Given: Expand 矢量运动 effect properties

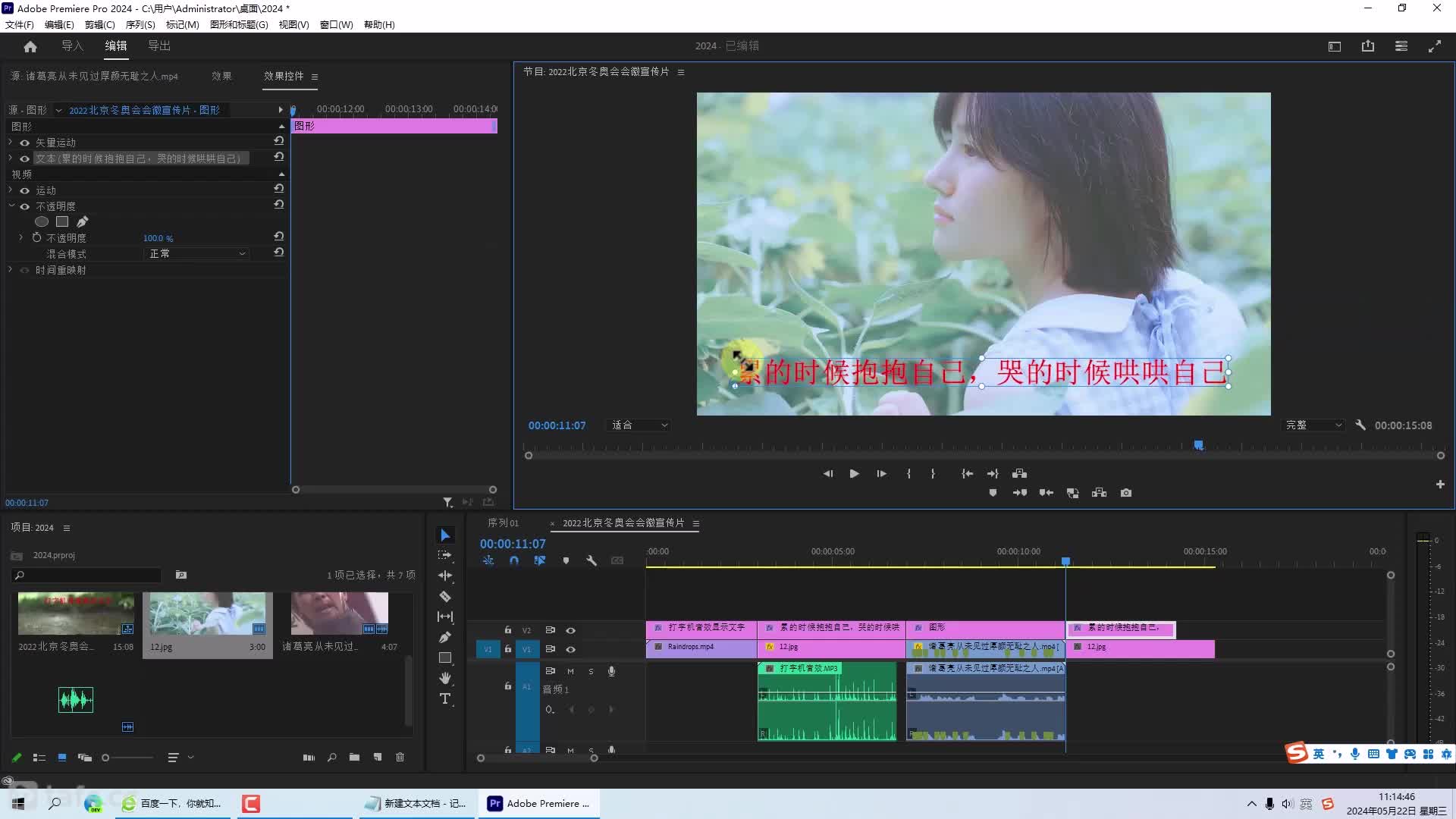Looking at the screenshot, I should [x=11, y=143].
